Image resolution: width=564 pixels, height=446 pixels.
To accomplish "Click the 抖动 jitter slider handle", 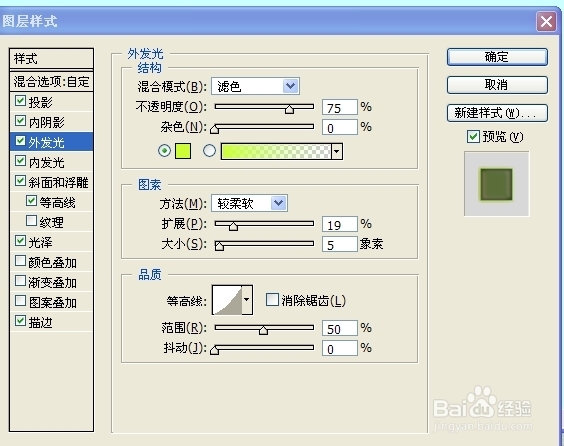I will click(x=214, y=350).
